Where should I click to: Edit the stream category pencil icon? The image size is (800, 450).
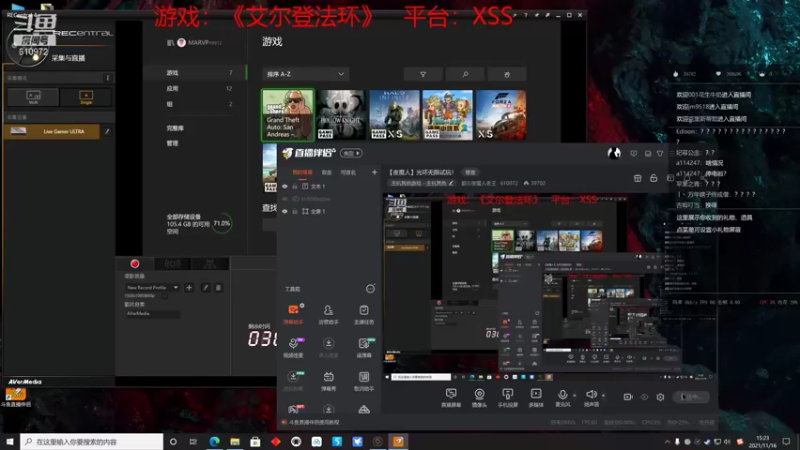pyautogui.click(x=451, y=183)
